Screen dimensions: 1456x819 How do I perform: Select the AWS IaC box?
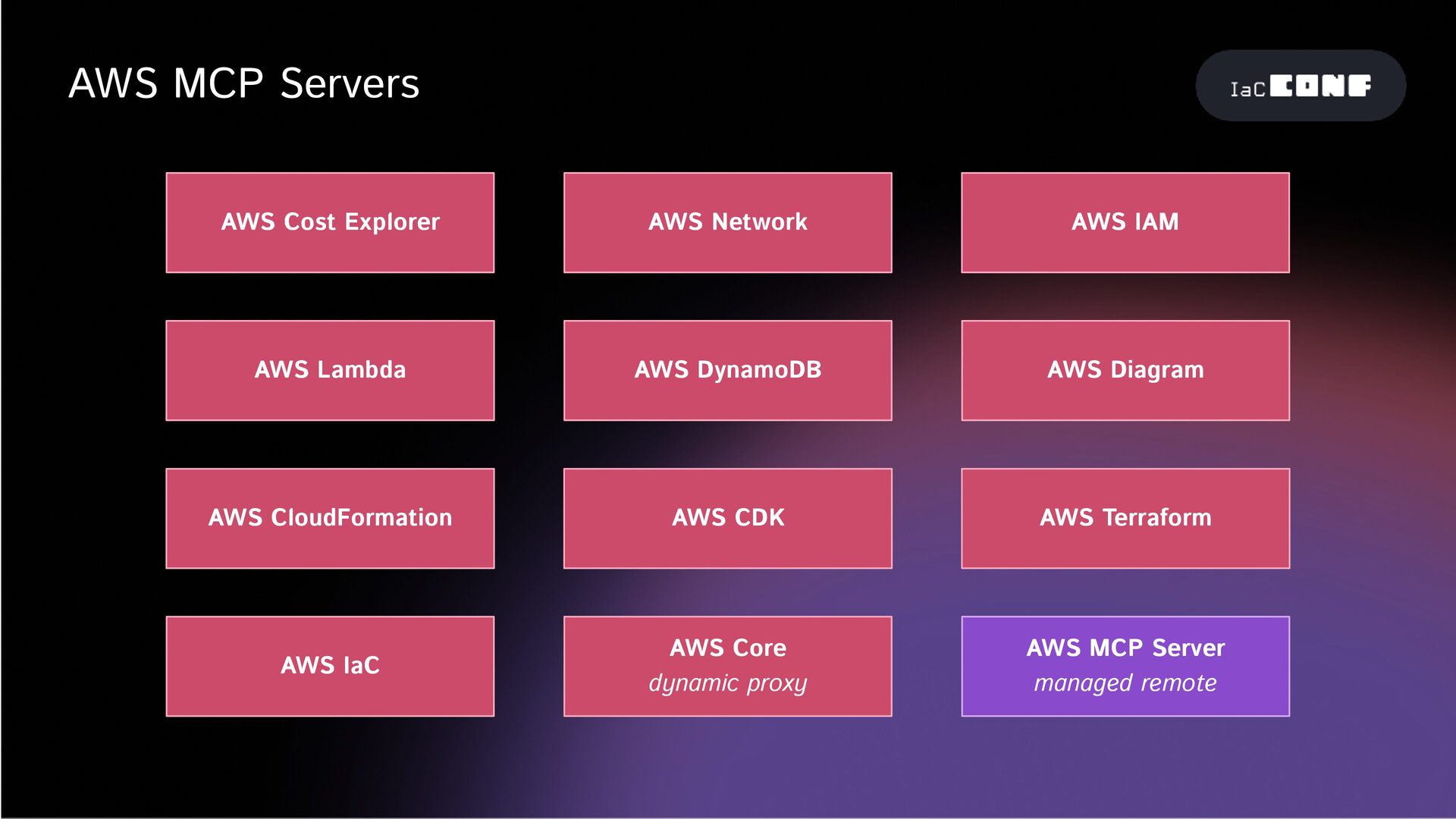click(x=330, y=666)
